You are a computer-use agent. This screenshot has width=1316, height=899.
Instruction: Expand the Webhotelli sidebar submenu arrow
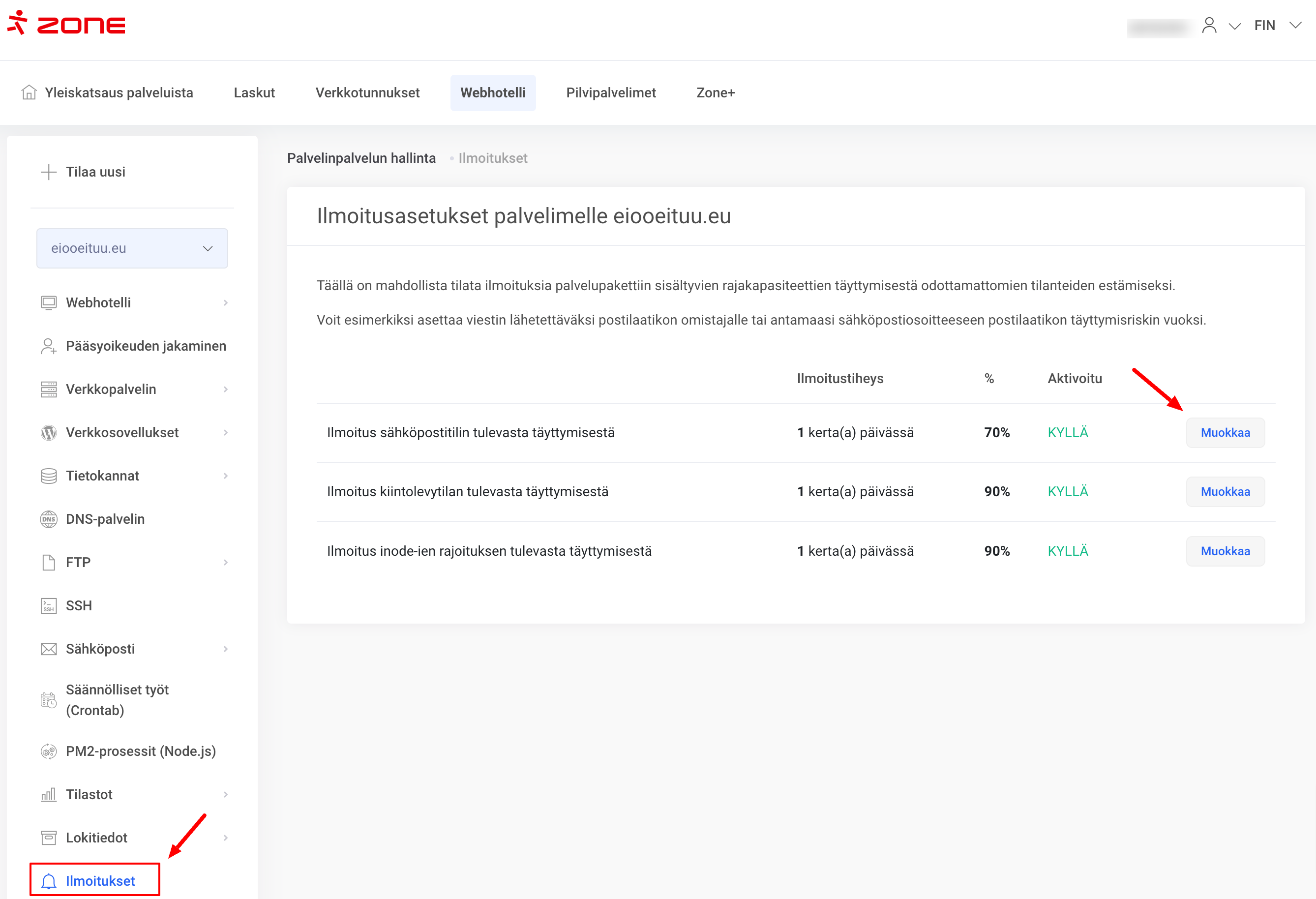225,303
